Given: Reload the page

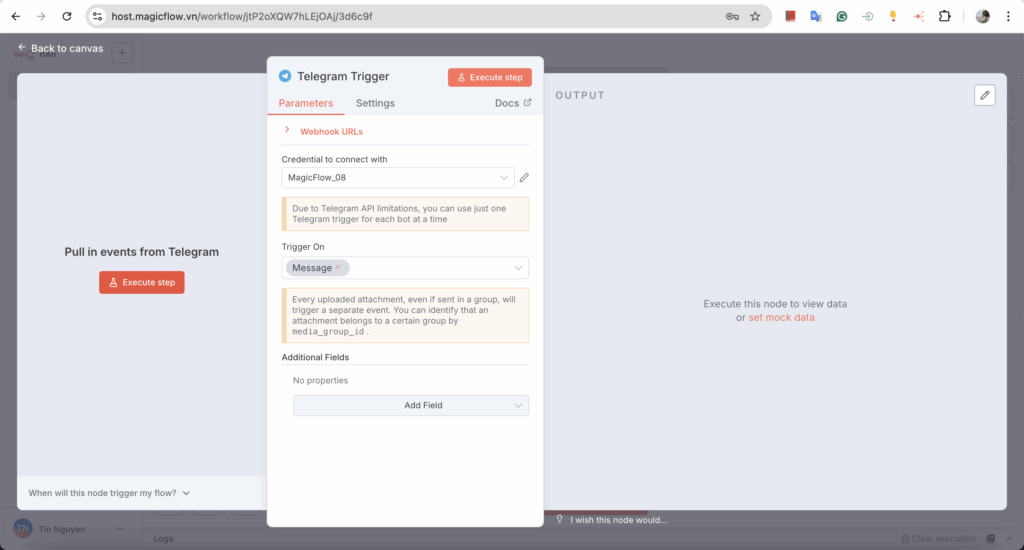Looking at the screenshot, I should tap(67, 16).
